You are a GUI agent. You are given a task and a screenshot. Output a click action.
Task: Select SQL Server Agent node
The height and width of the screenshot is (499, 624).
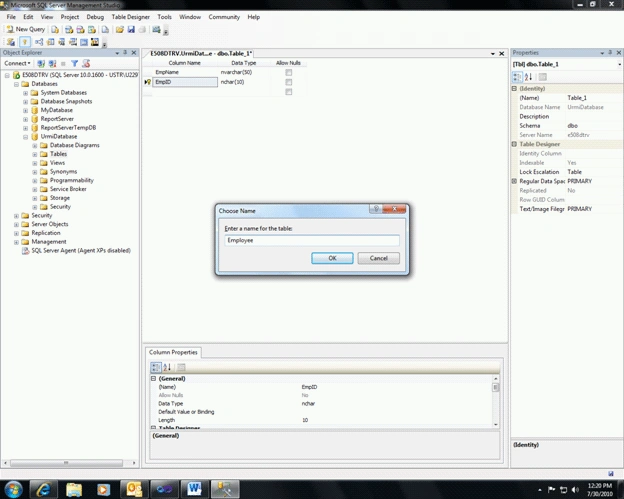click(x=81, y=251)
